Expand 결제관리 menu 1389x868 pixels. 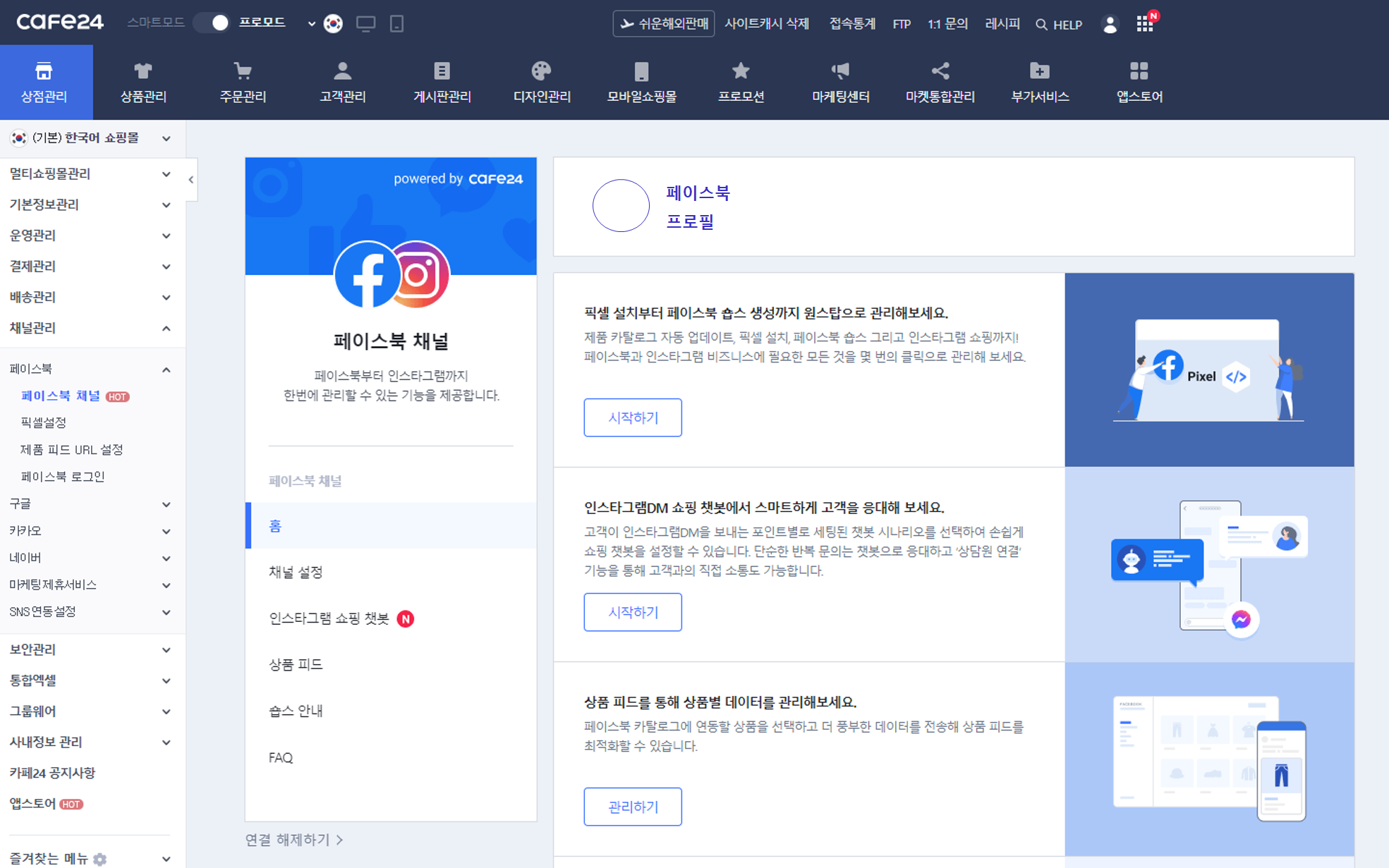pyautogui.click(x=92, y=266)
